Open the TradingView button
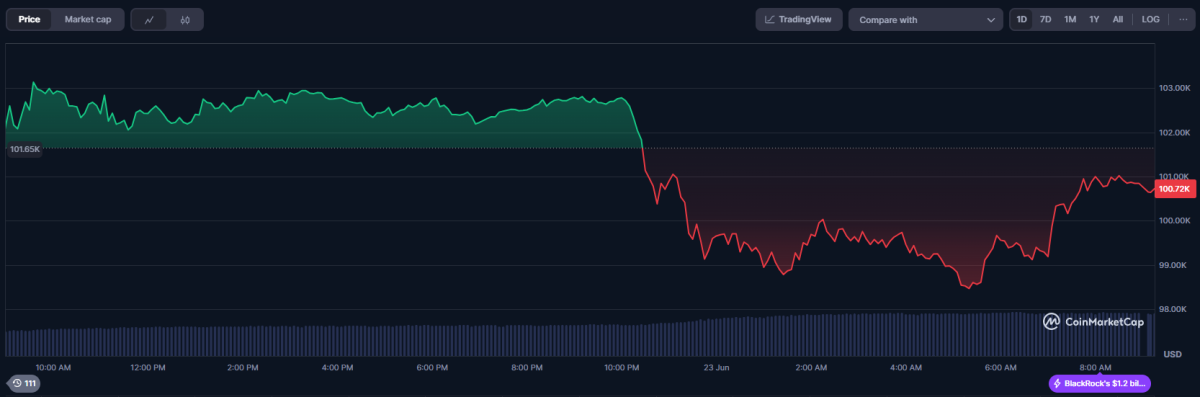Image resolution: width=1200 pixels, height=397 pixels. [x=799, y=19]
